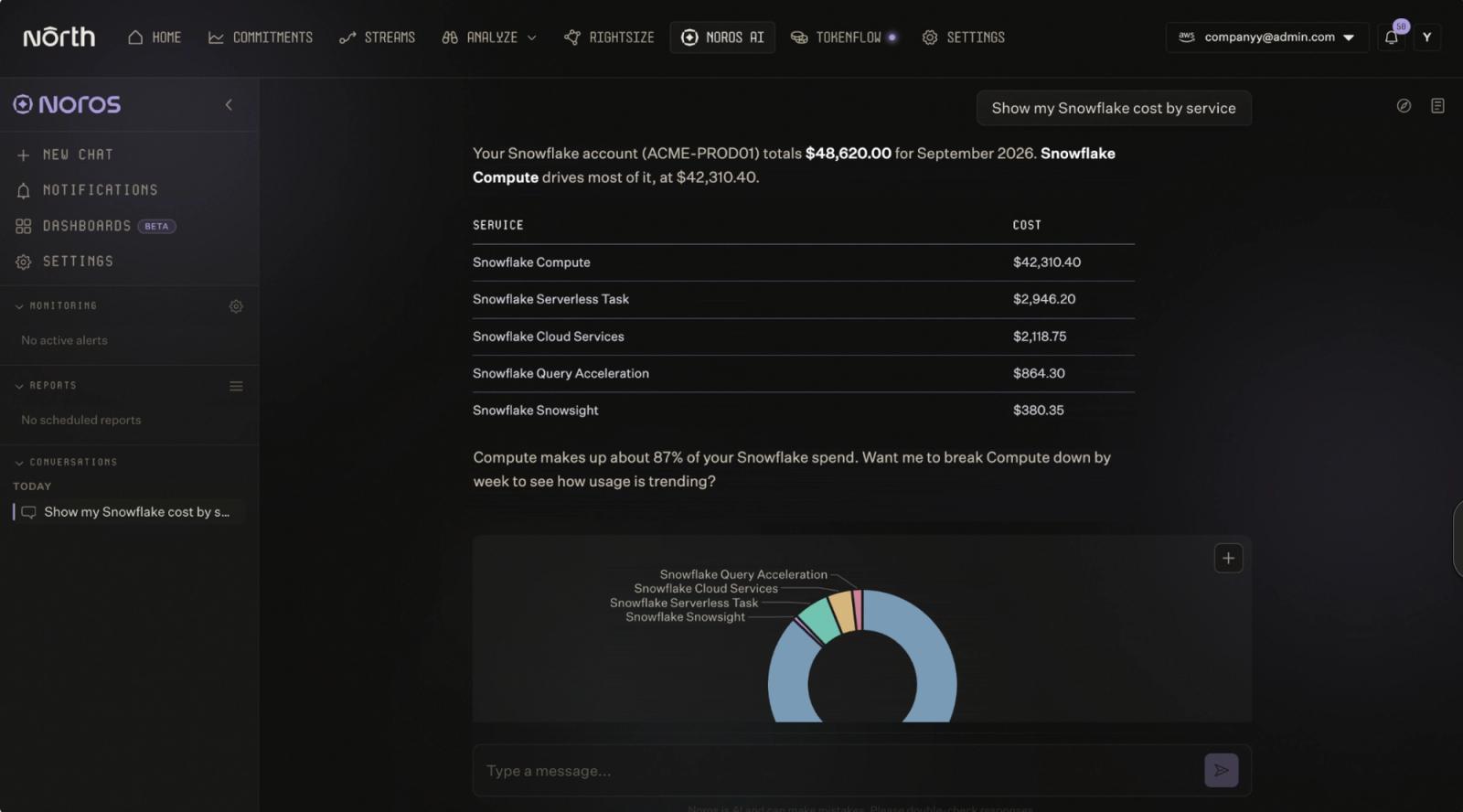Open Tokenflow from the top navigation

click(x=843, y=37)
